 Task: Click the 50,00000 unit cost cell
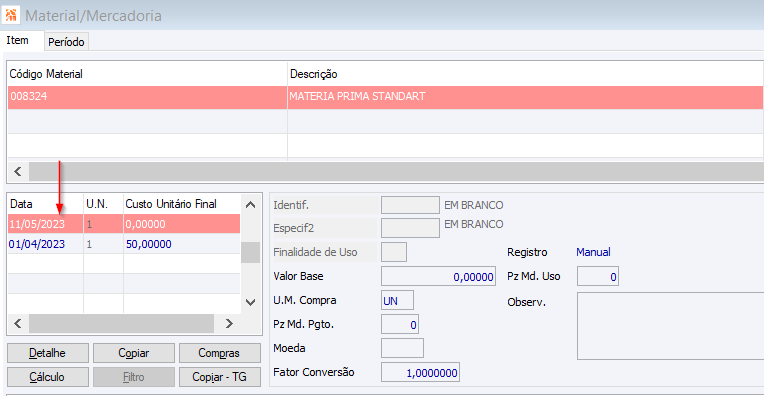182,244
